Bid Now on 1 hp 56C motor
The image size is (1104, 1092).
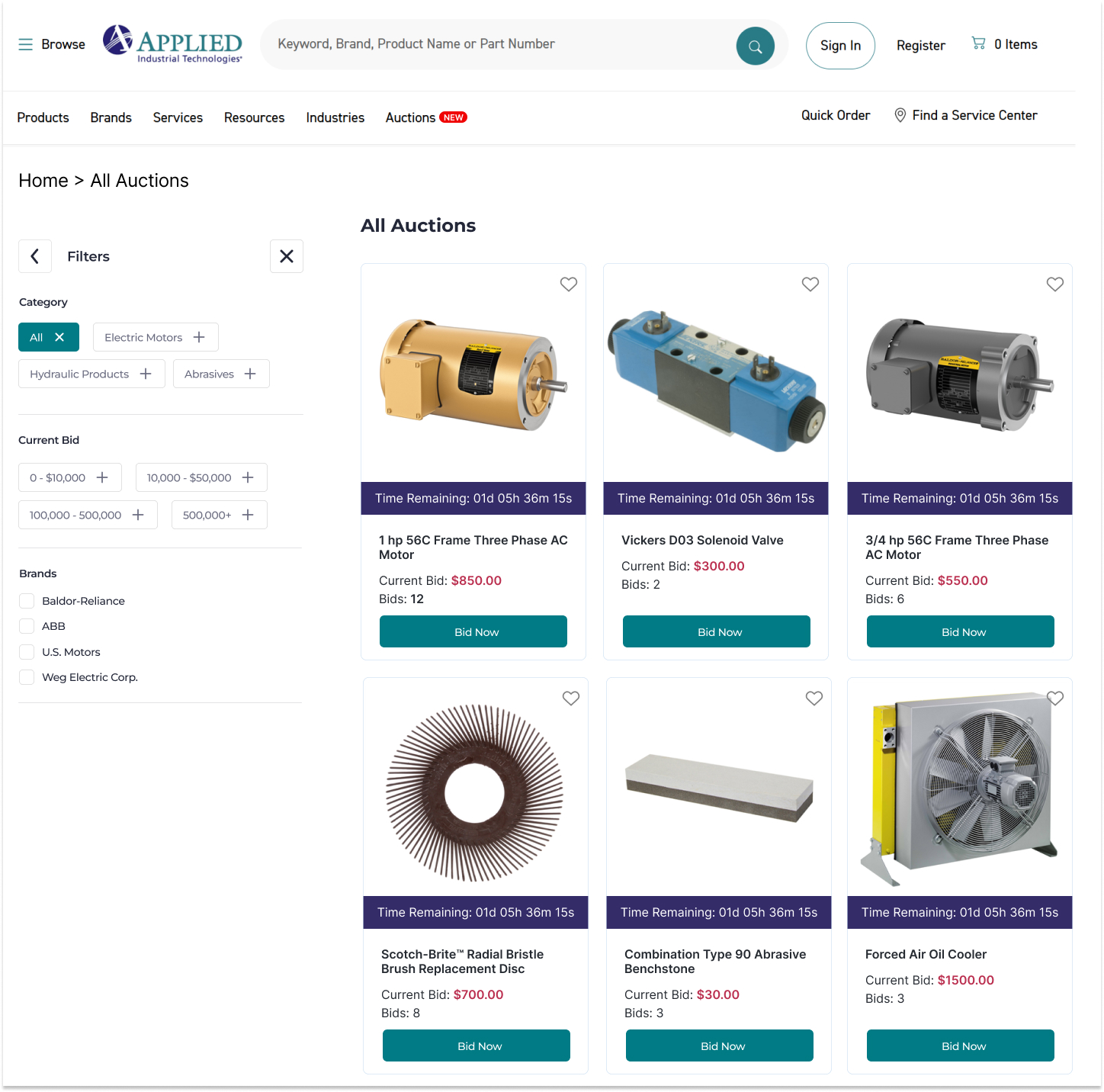point(473,631)
